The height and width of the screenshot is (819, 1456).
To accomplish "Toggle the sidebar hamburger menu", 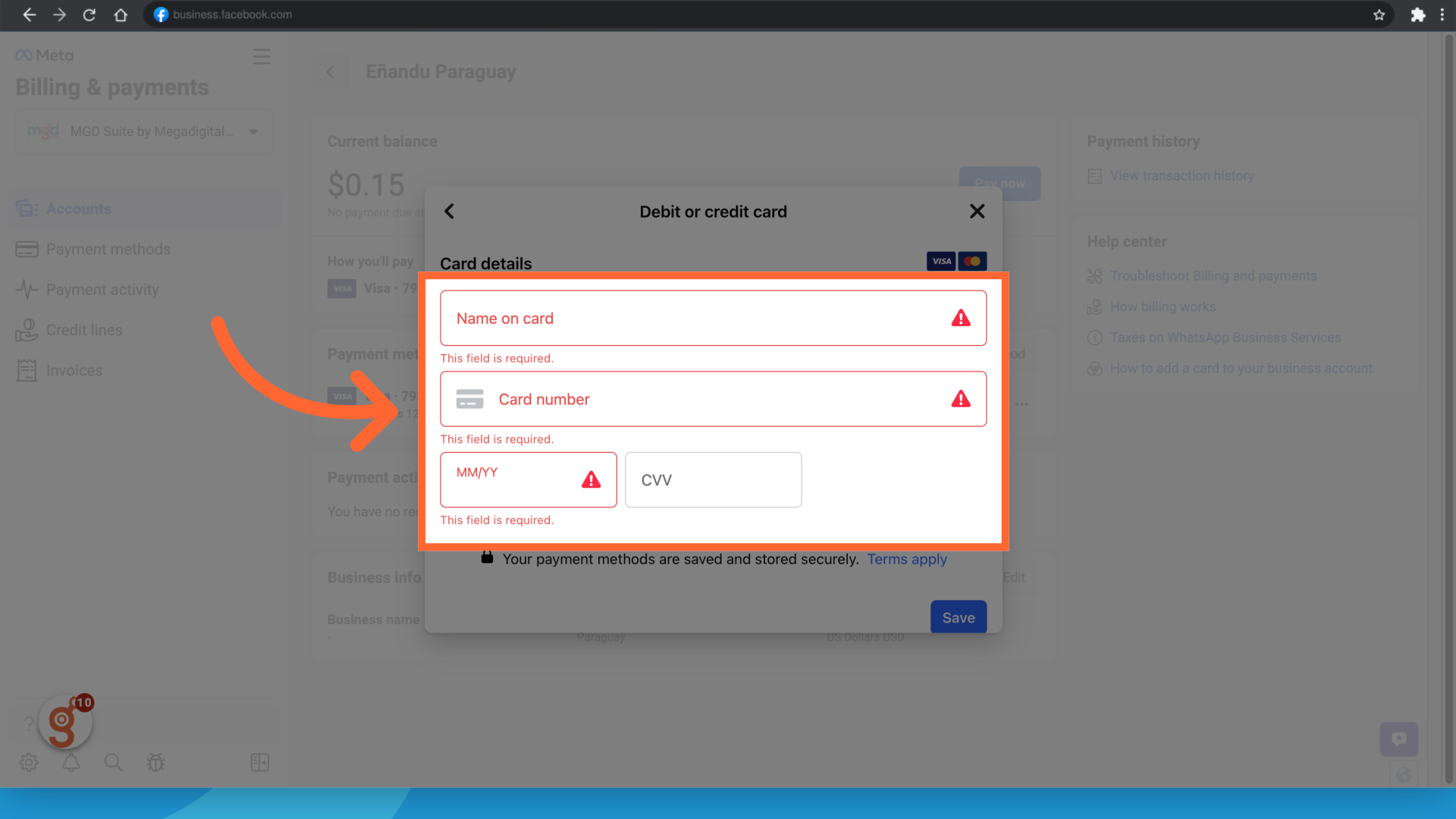I will click(x=262, y=57).
